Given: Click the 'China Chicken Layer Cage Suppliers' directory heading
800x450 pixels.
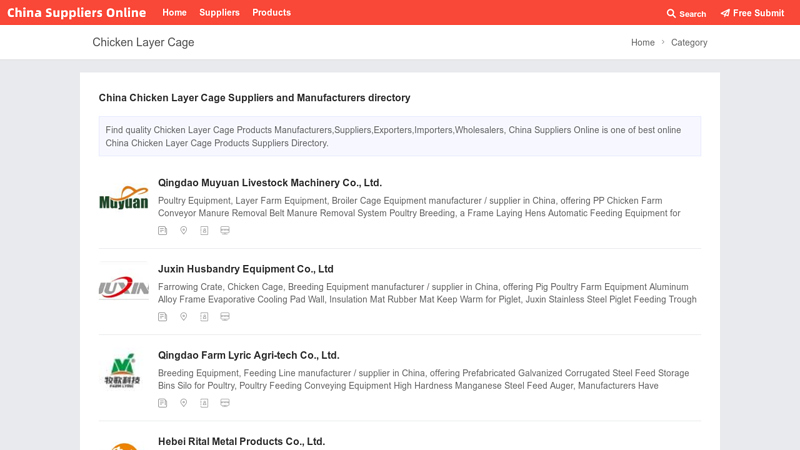Looking at the screenshot, I should [x=255, y=98].
